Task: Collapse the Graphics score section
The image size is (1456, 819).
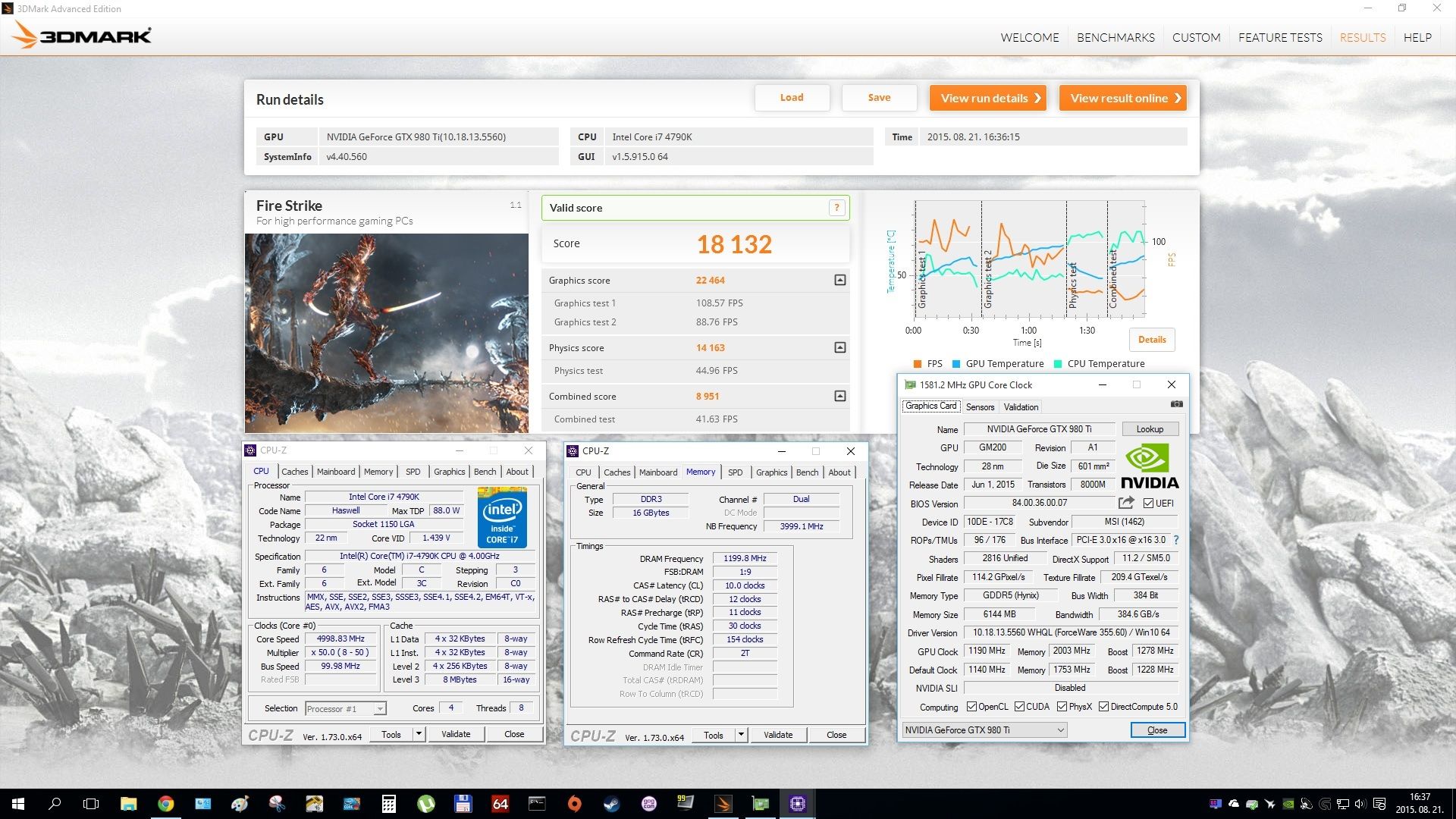Action: pos(839,281)
